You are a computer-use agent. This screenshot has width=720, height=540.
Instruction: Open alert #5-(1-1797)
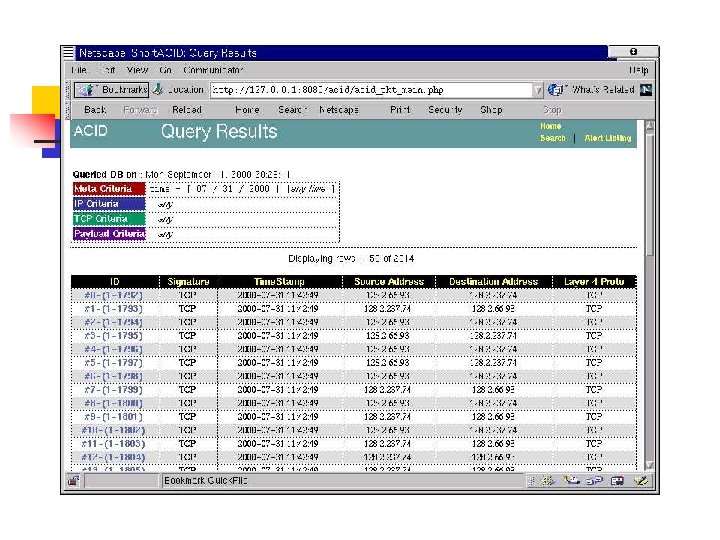pyautogui.click(x=113, y=363)
